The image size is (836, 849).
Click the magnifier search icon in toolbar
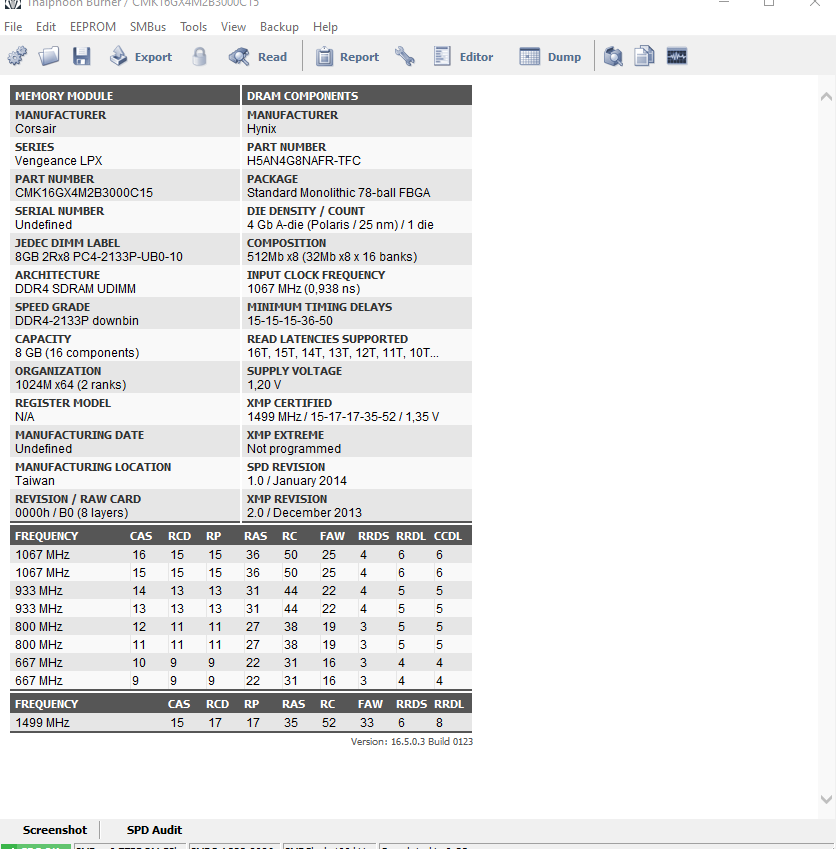[613, 56]
